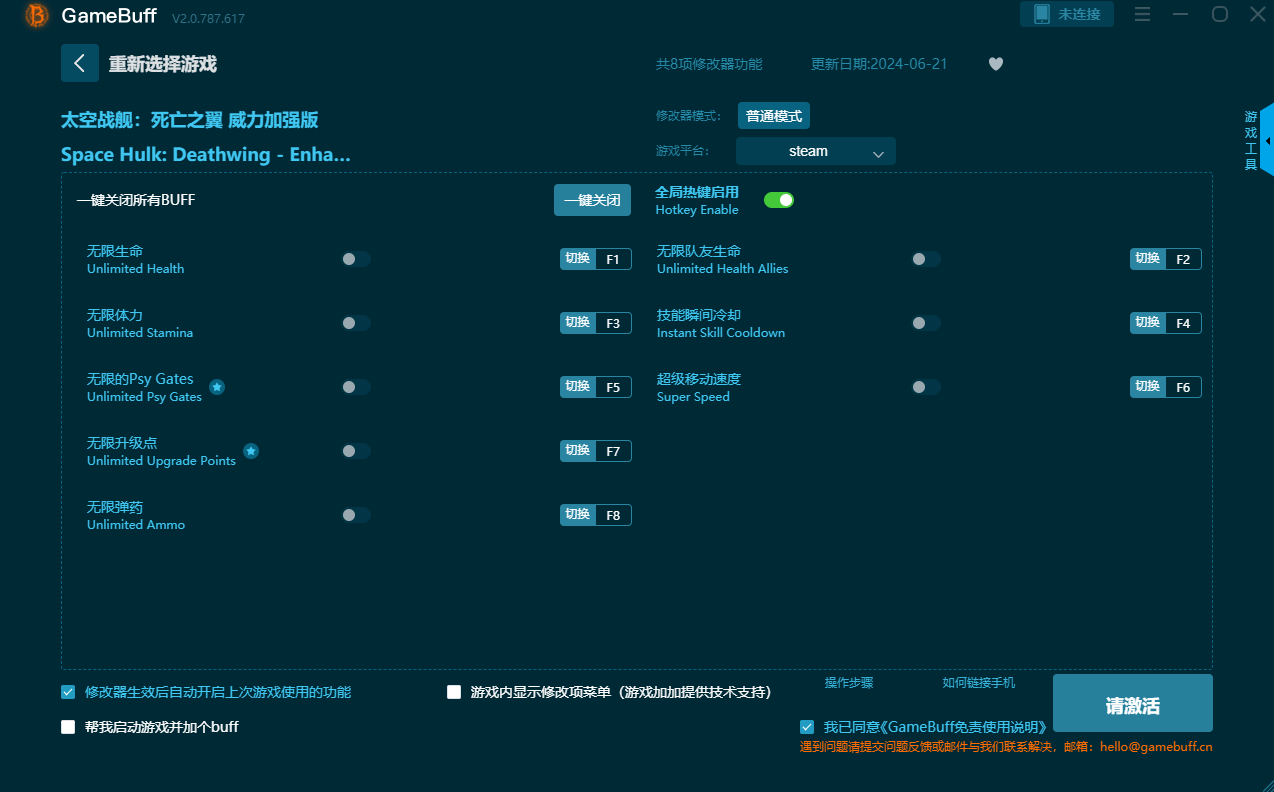Viewport: 1274px width, 792px height.
Task: Click 切换 F3 hotkey button
Action: [596, 323]
